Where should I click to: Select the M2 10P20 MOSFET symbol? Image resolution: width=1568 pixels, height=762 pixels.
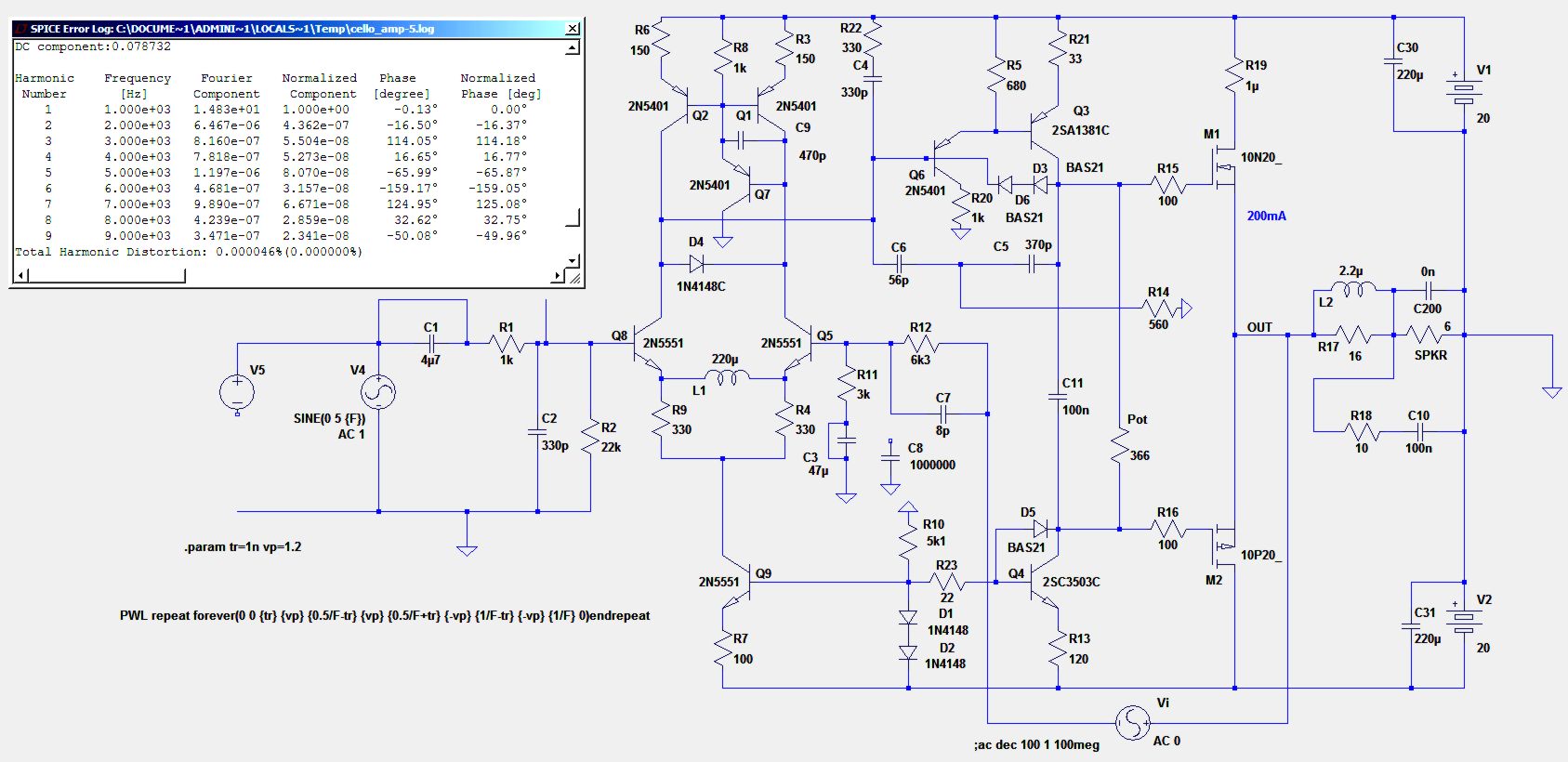coord(1225,545)
